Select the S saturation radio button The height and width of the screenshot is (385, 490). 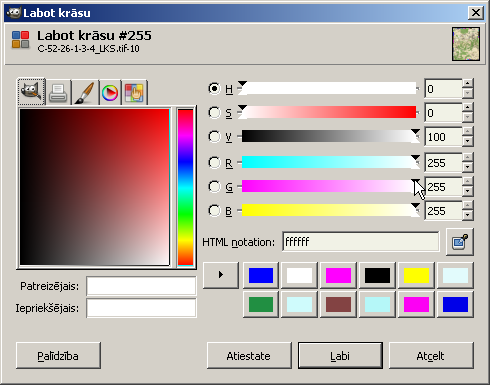click(214, 113)
